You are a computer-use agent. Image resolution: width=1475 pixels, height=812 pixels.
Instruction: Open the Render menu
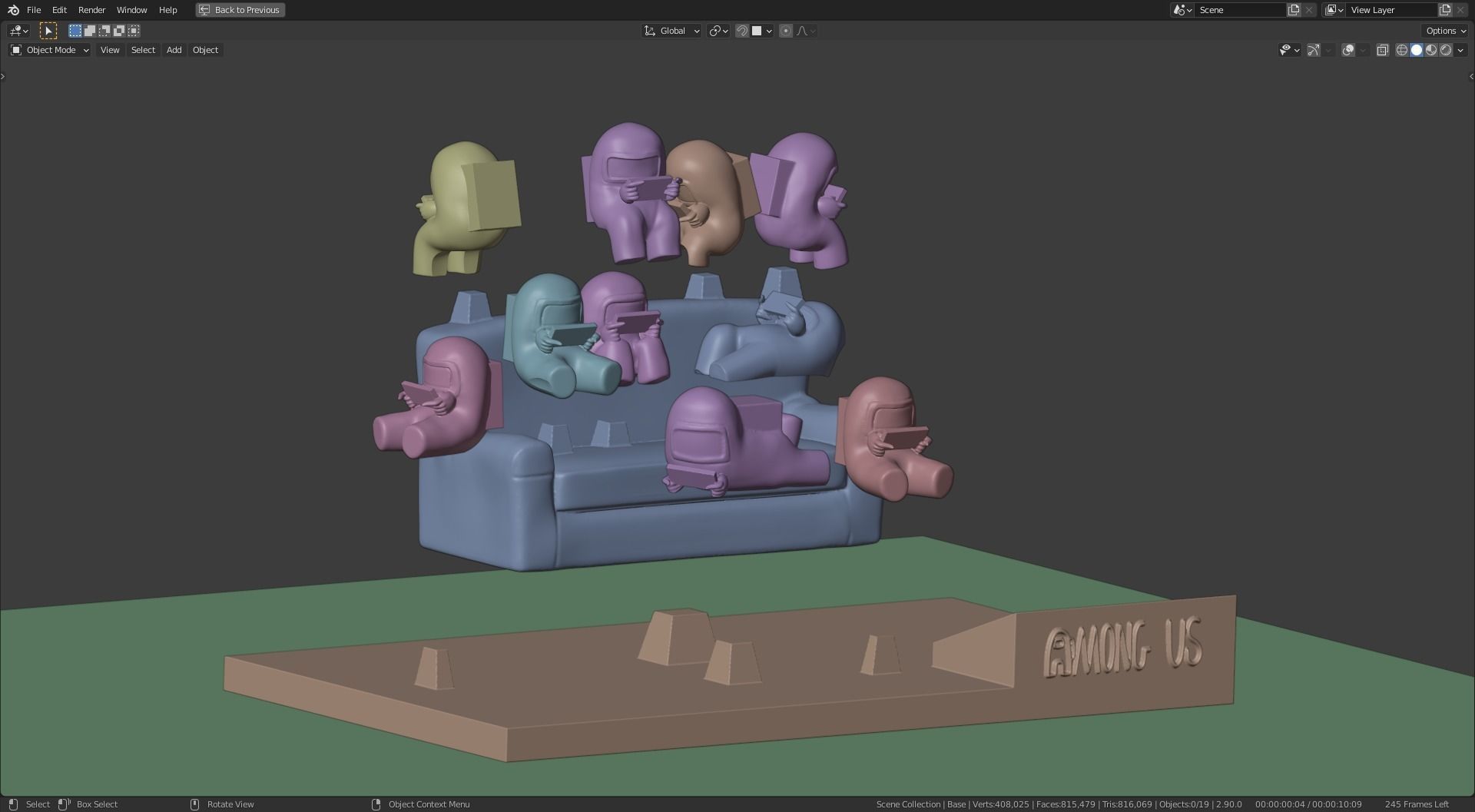tap(91, 10)
